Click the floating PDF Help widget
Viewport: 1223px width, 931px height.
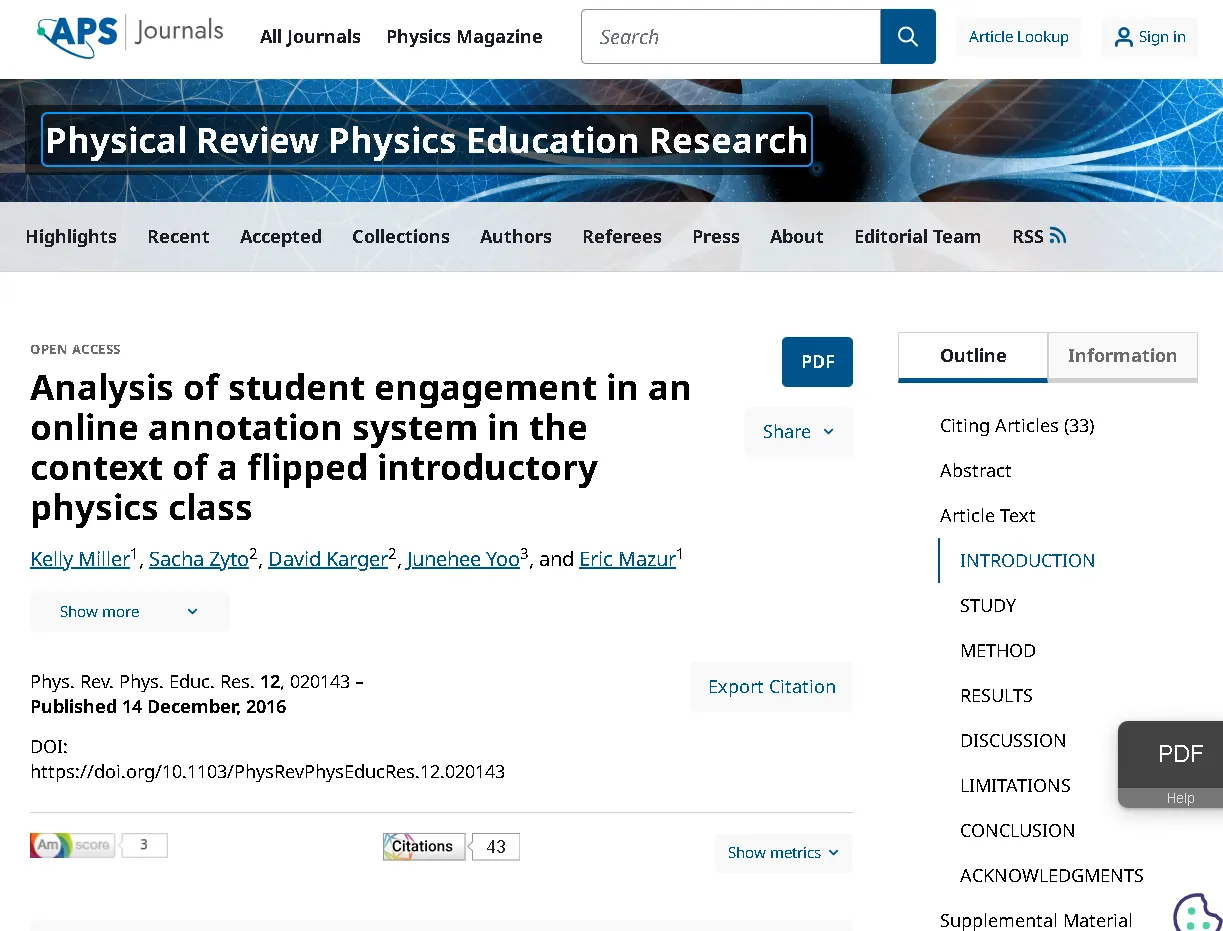click(x=1171, y=763)
